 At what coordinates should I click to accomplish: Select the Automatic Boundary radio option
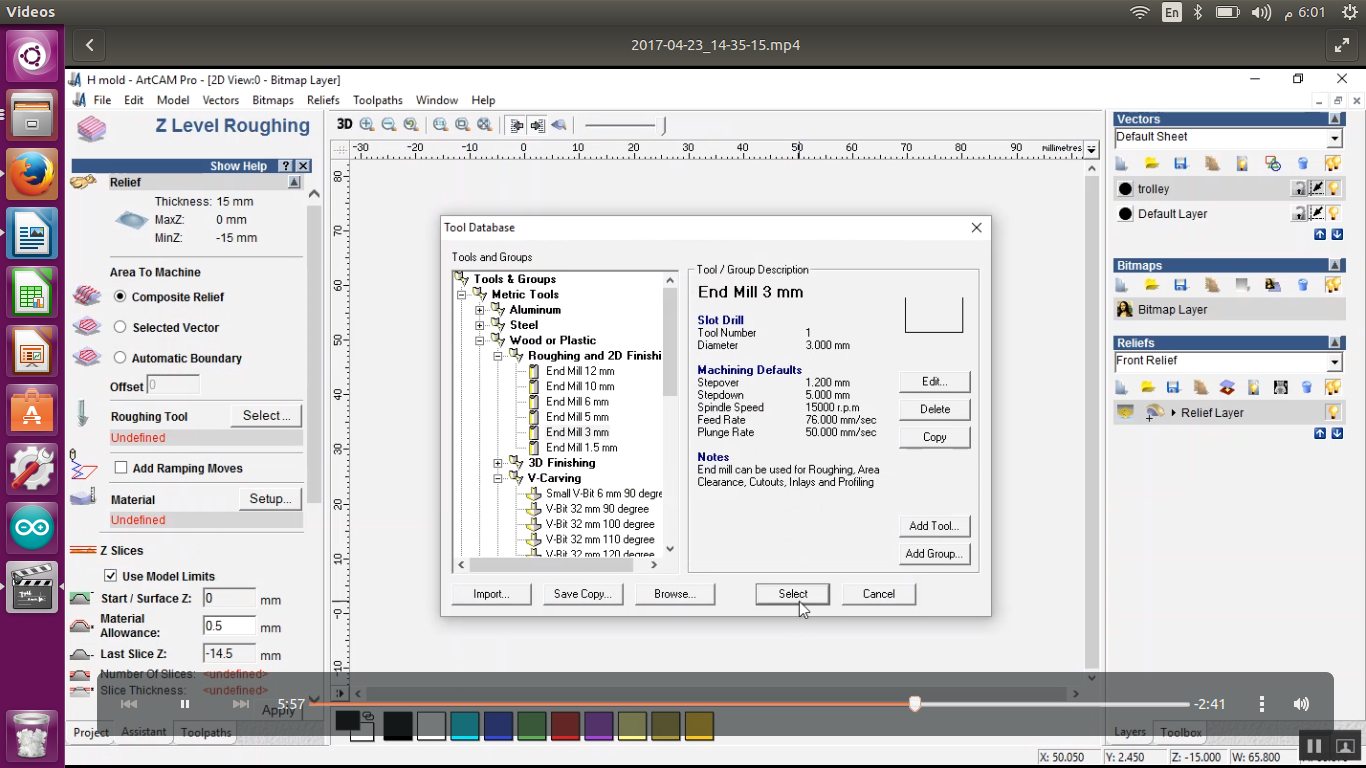pos(120,358)
